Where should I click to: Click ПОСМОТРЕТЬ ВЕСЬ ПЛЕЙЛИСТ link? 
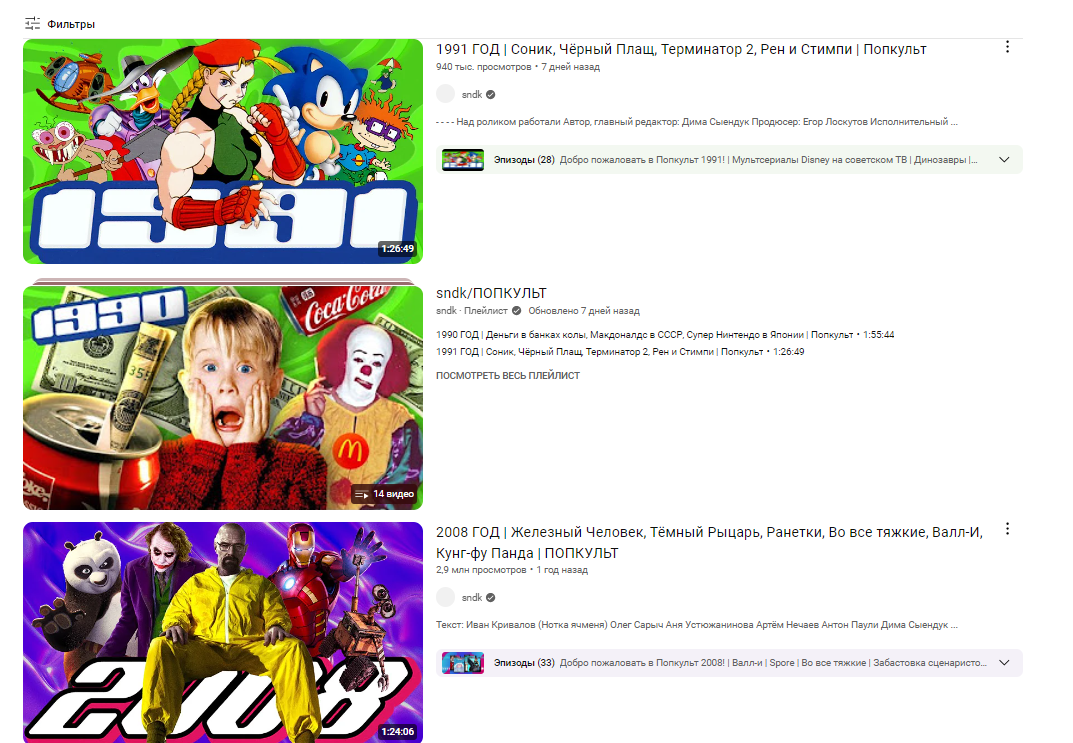coord(508,376)
